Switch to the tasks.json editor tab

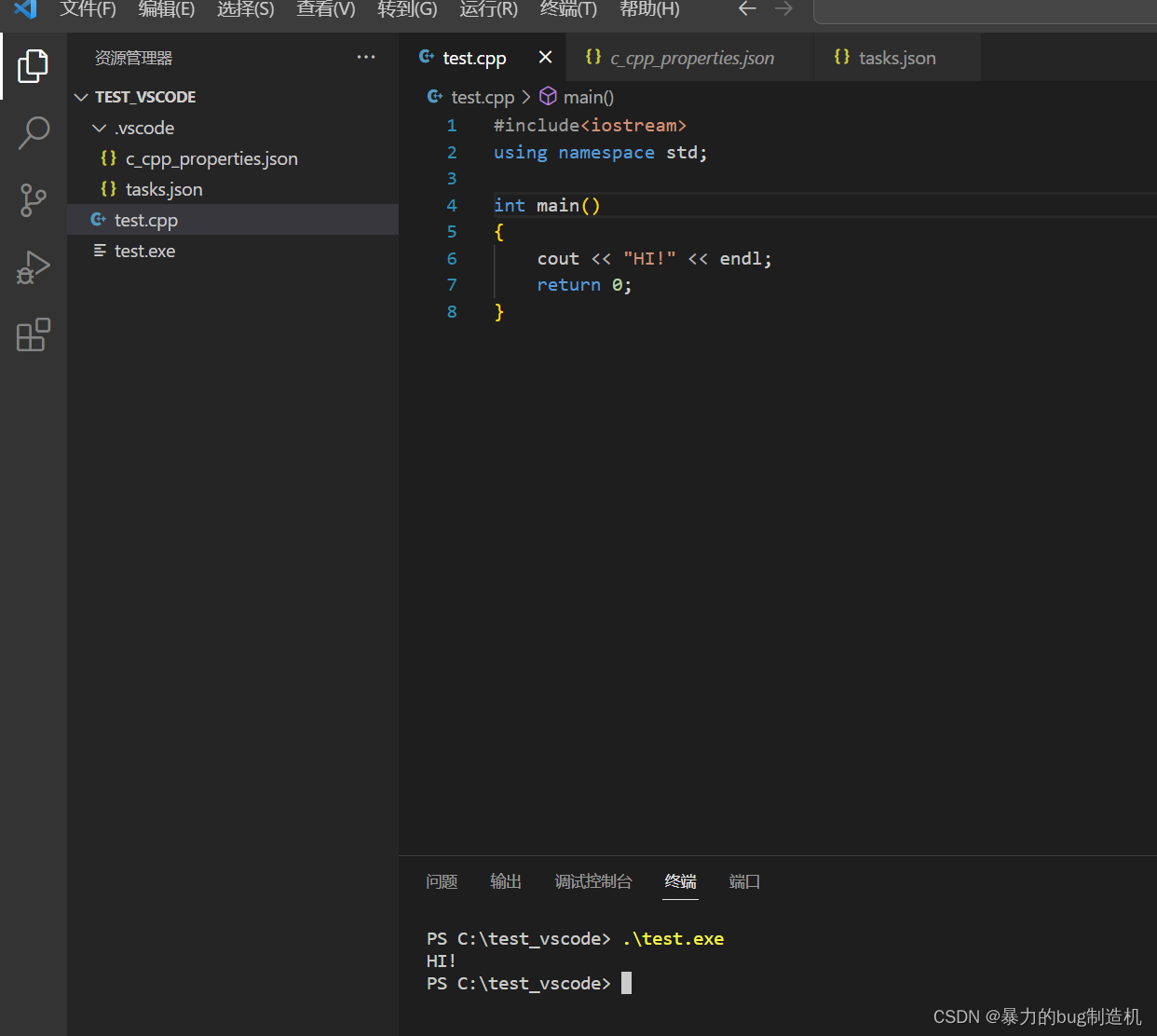click(897, 57)
